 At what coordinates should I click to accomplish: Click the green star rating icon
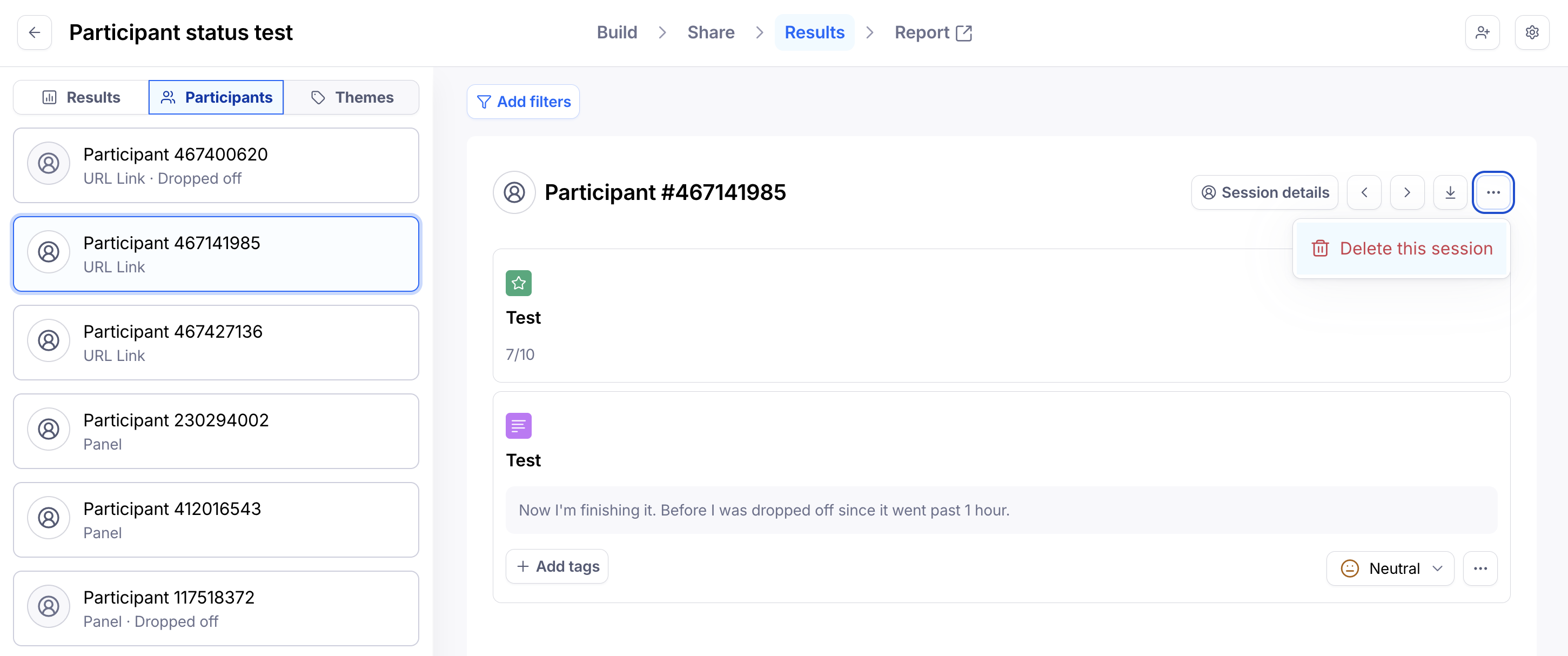coord(518,283)
